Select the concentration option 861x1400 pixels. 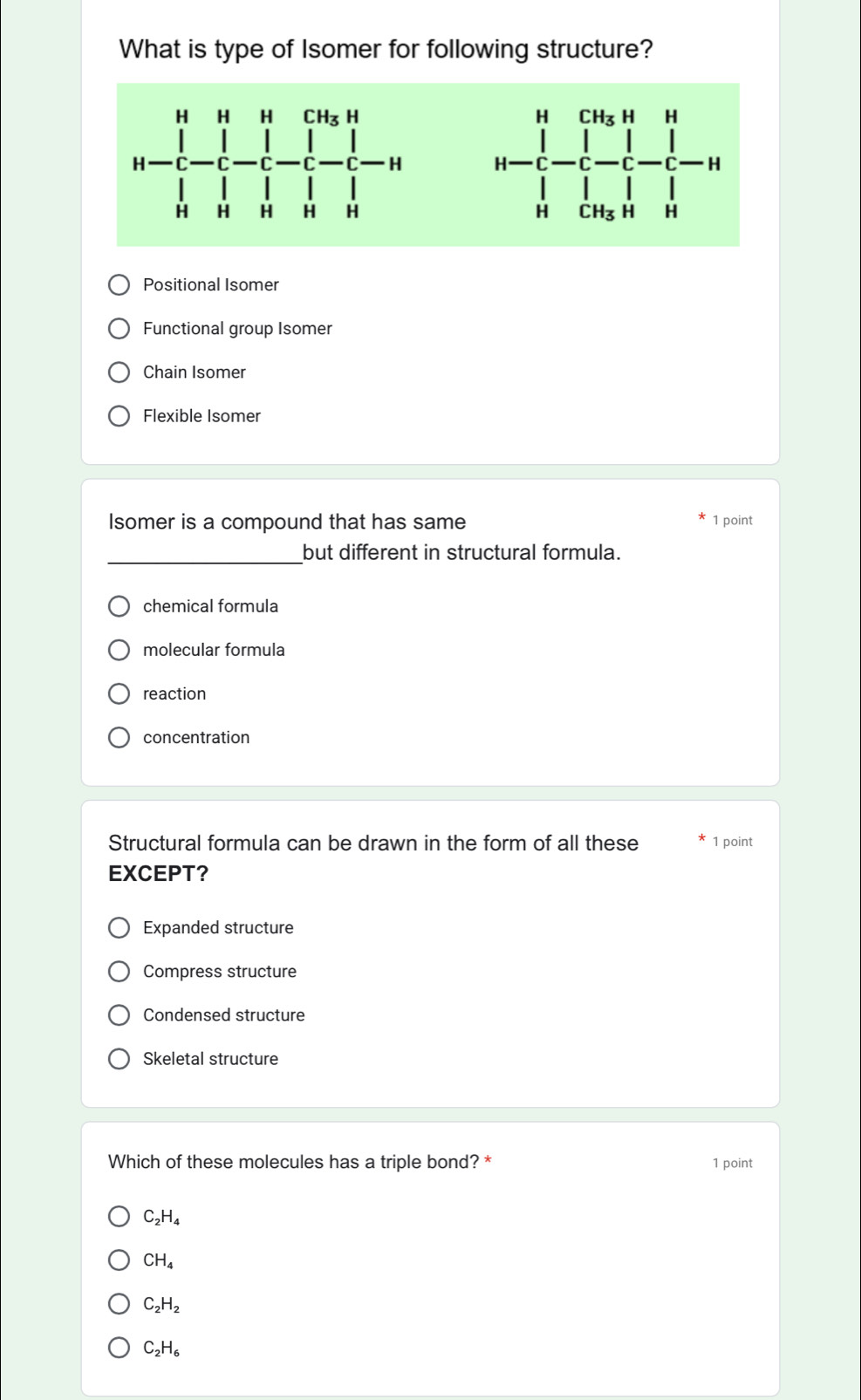[x=120, y=737]
